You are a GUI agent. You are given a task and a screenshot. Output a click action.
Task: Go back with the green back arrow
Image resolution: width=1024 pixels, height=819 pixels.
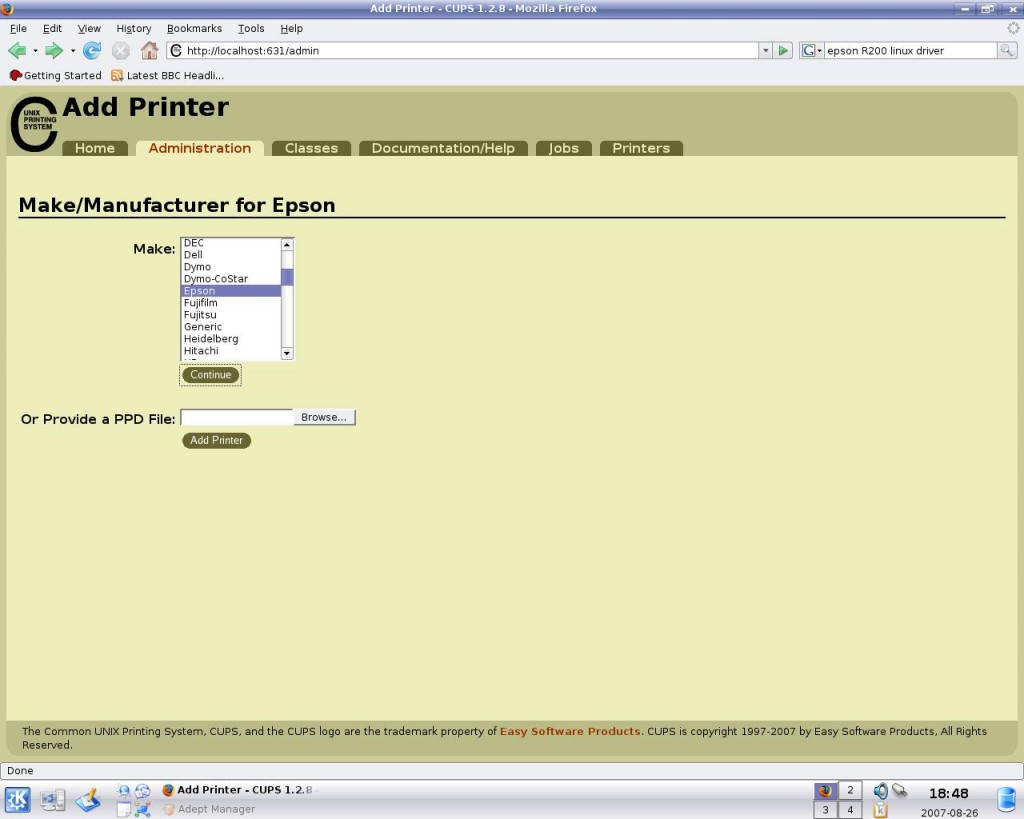(x=17, y=50)
